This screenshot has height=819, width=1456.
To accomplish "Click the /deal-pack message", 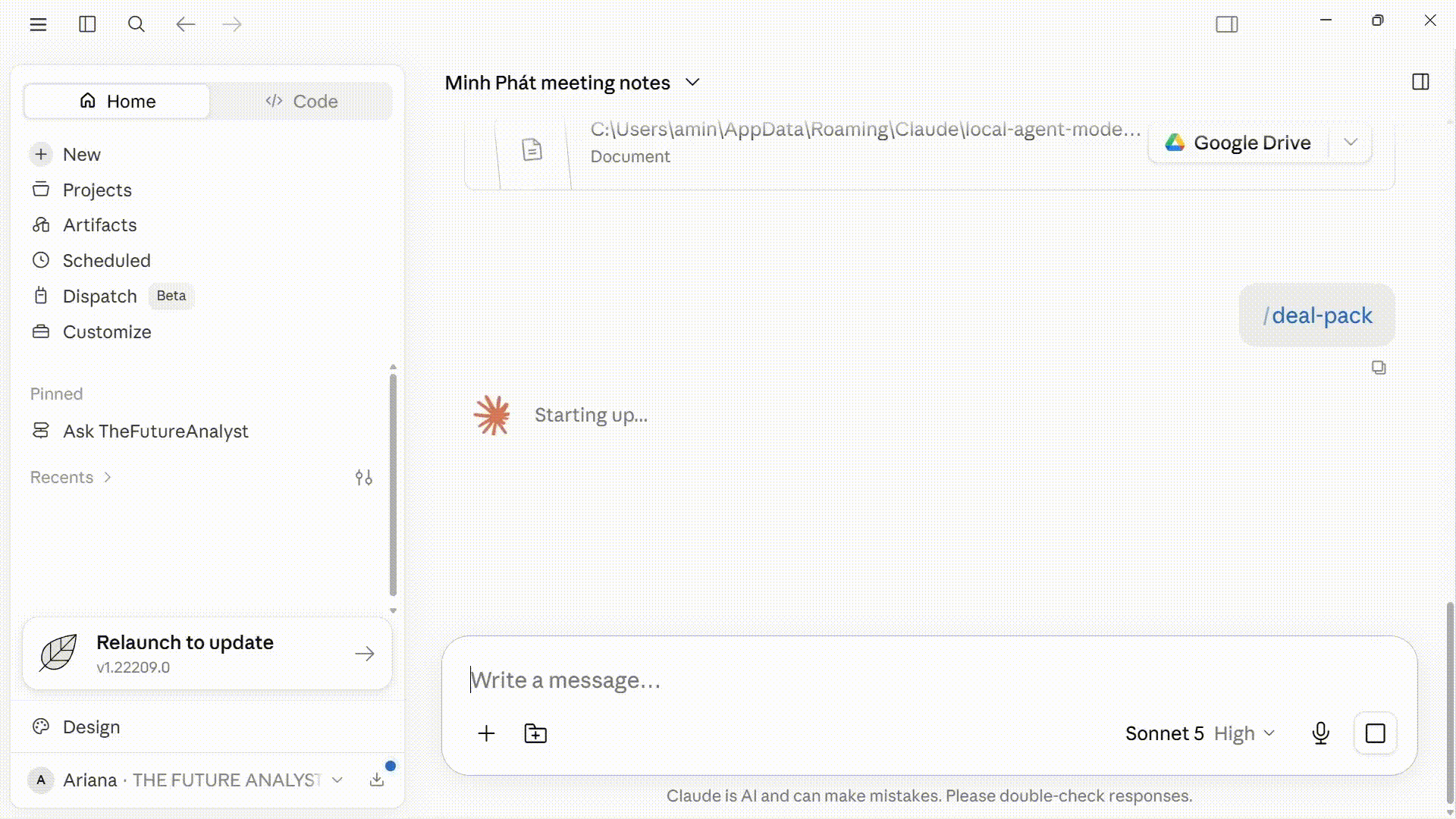I will [1317, 315].
